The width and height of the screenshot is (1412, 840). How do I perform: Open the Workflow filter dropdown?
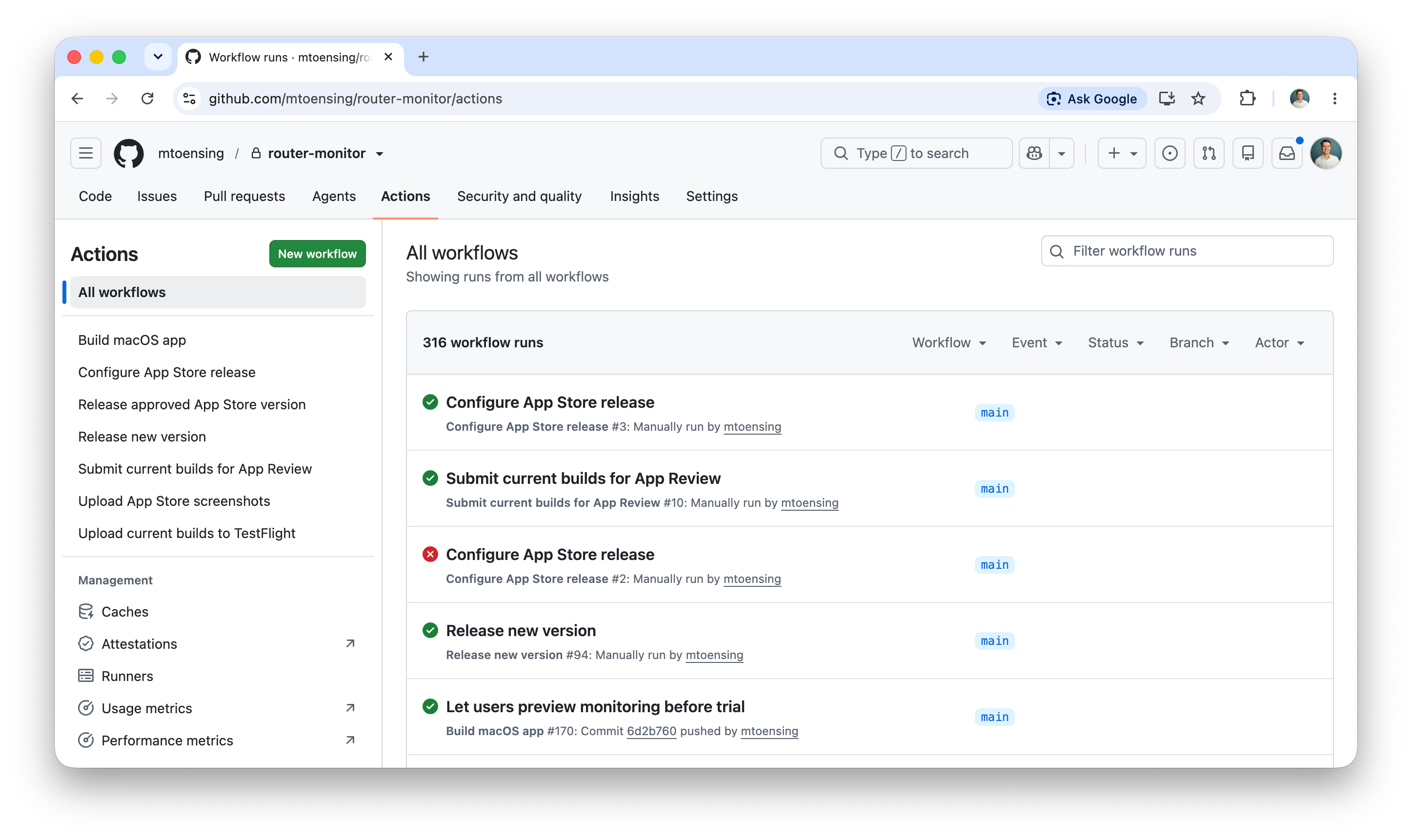pos(949,342)
